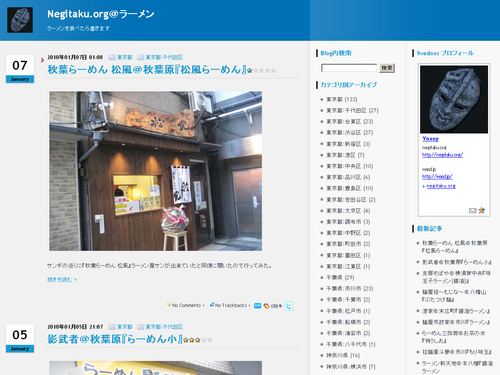Viewport: 500px width, 375px height.
Task: Open archive category 東京都:豊島区 (10)
Action: [x=349, y=188]
